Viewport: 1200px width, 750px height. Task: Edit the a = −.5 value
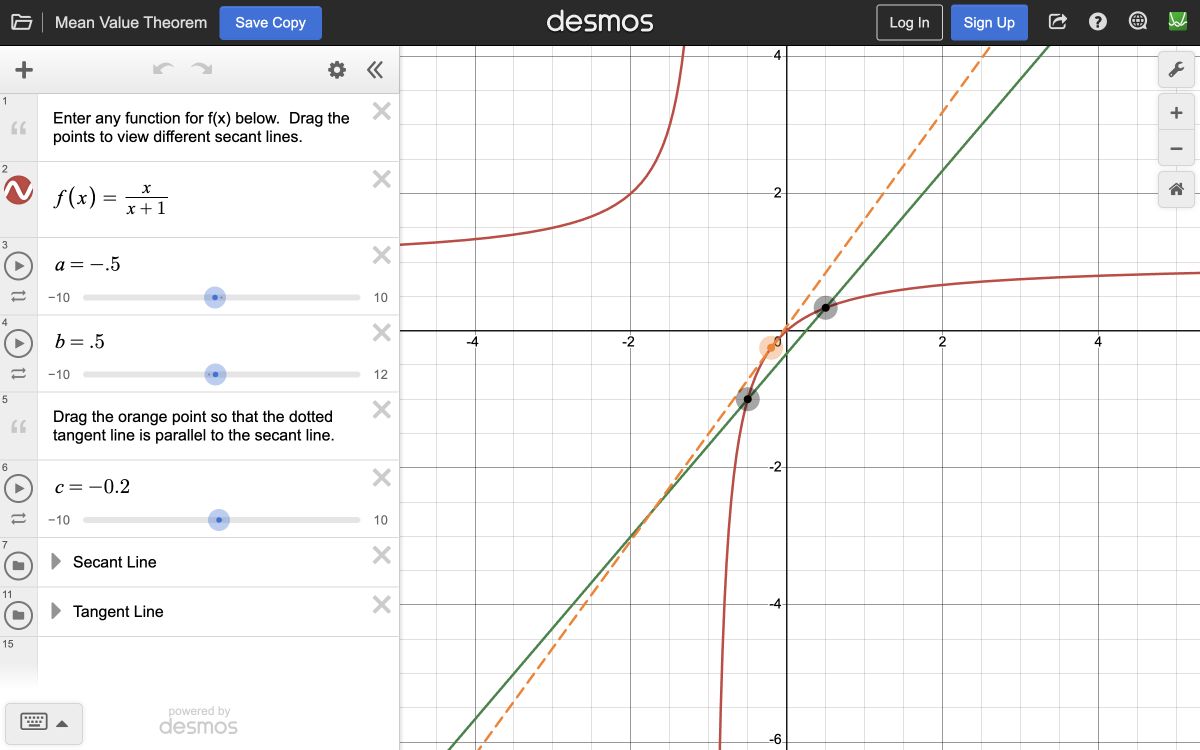88,265
